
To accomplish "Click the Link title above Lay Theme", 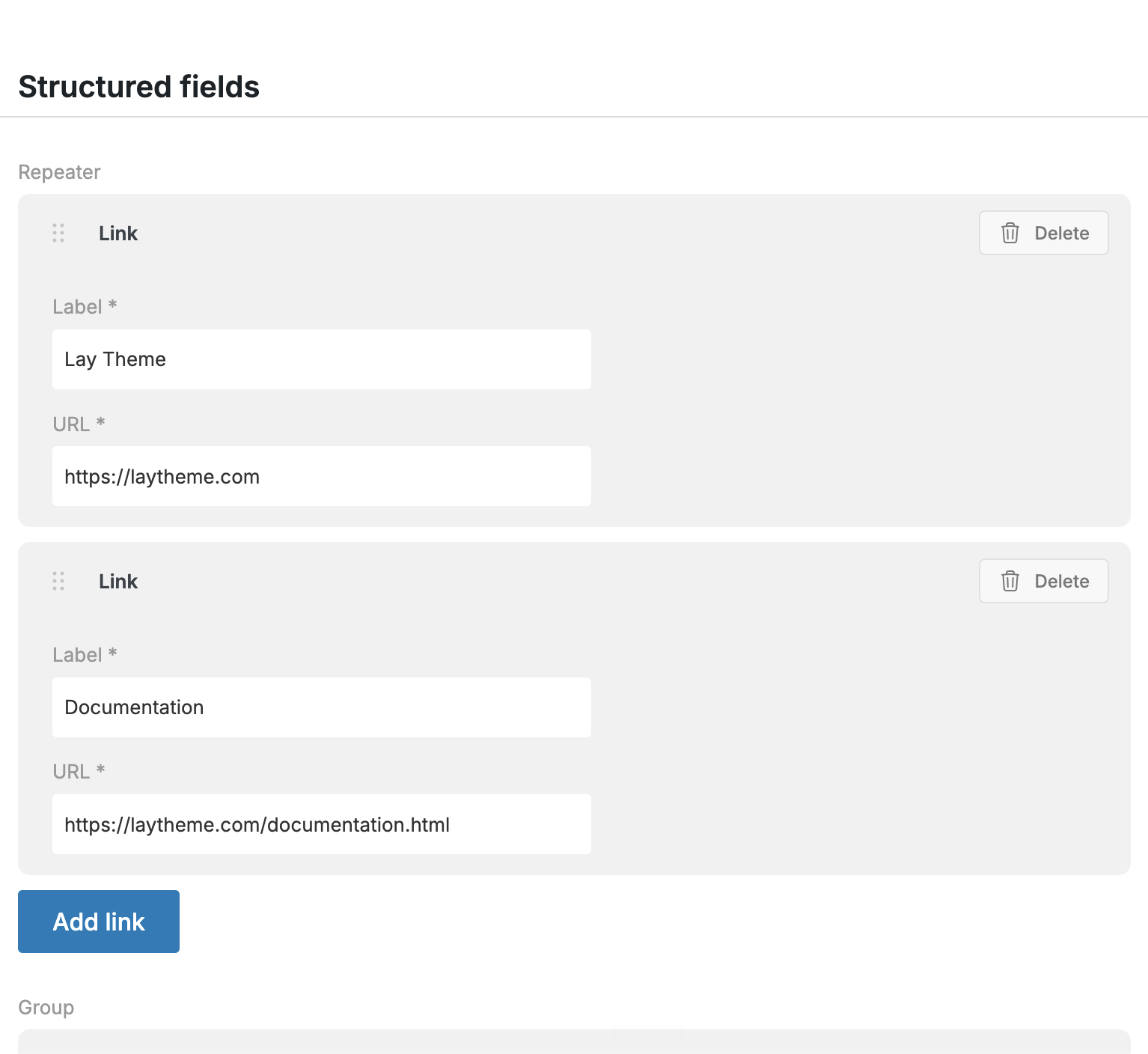I will [118, 234].
